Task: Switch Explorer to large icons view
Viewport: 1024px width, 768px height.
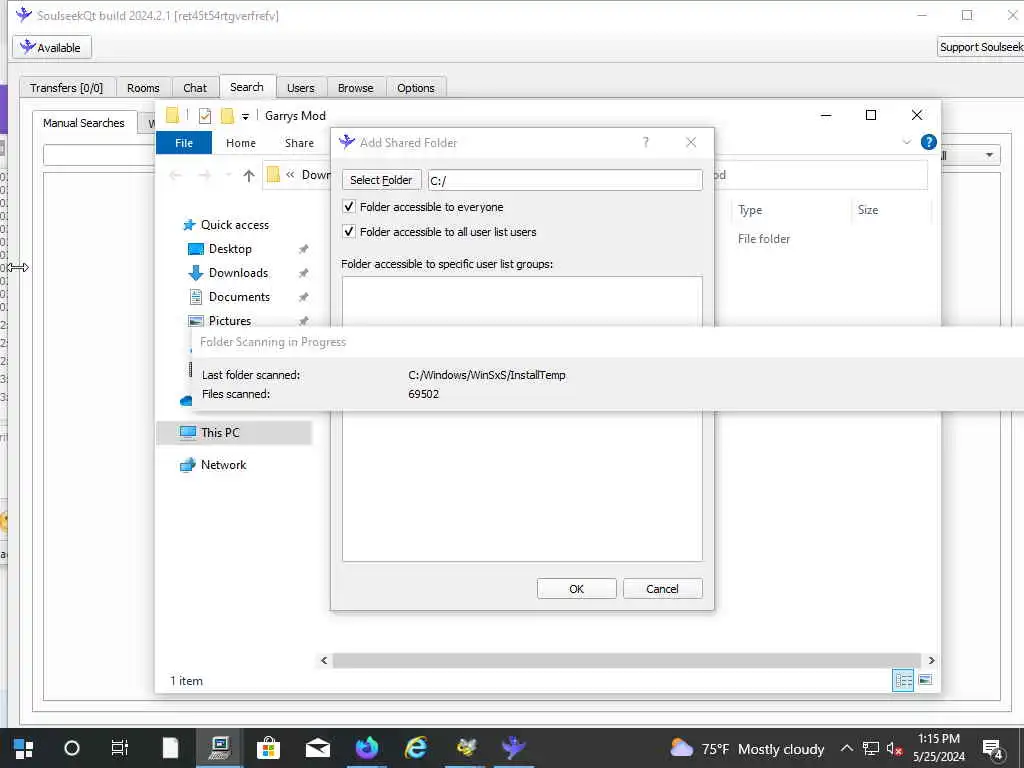Action: [x=925, y=680]
